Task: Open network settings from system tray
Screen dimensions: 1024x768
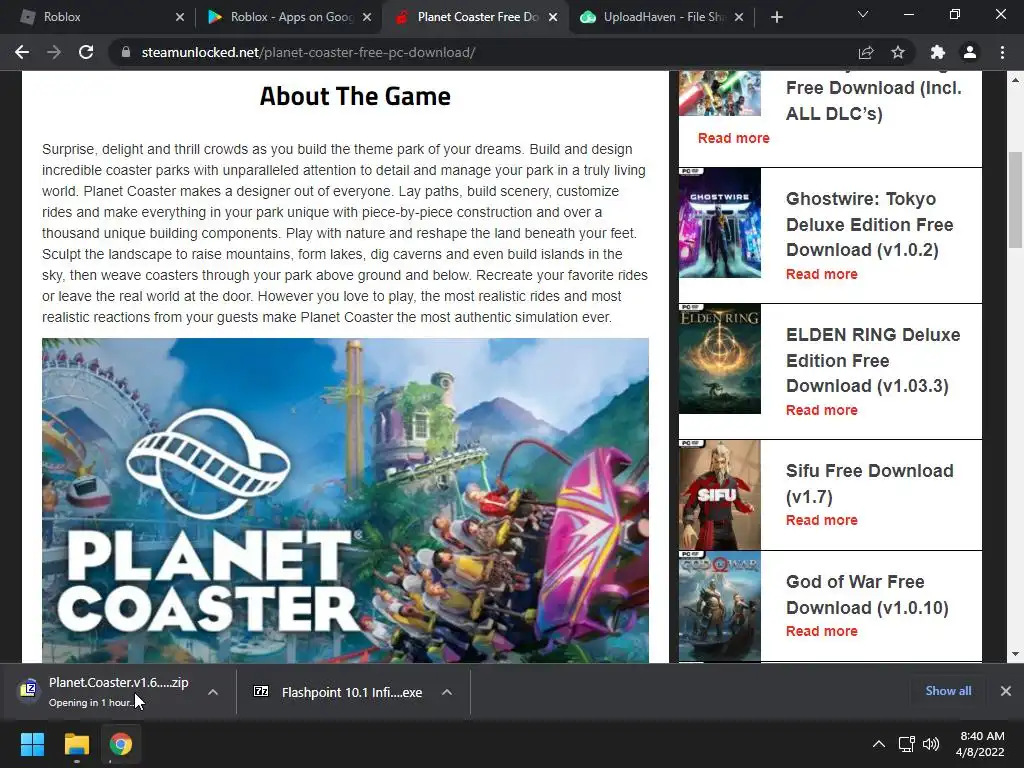Action: click(x=906, y=744)
